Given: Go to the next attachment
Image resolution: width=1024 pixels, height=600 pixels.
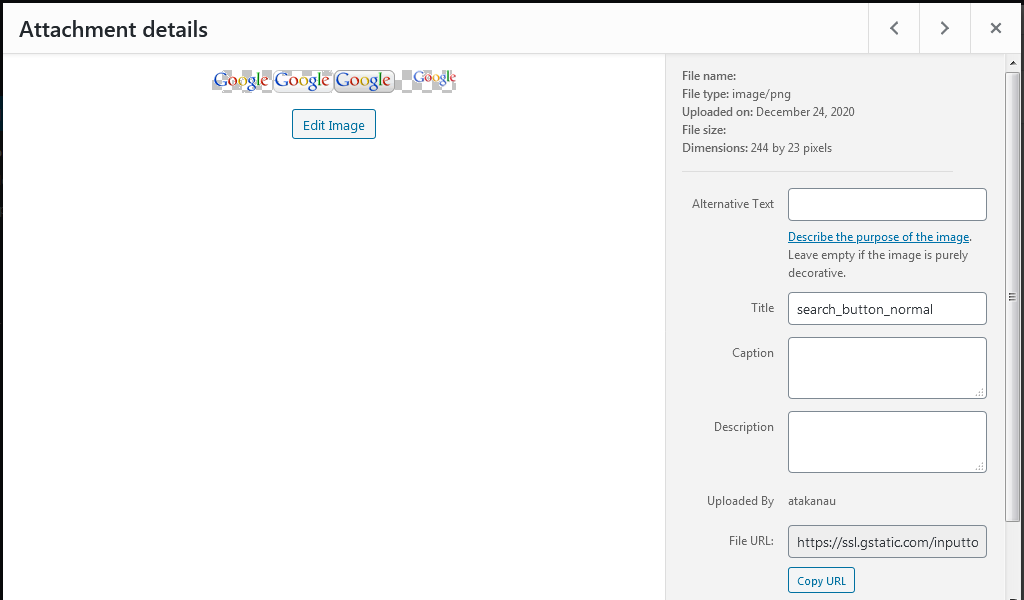Looking at the screenshot, I should pos(945,28).
